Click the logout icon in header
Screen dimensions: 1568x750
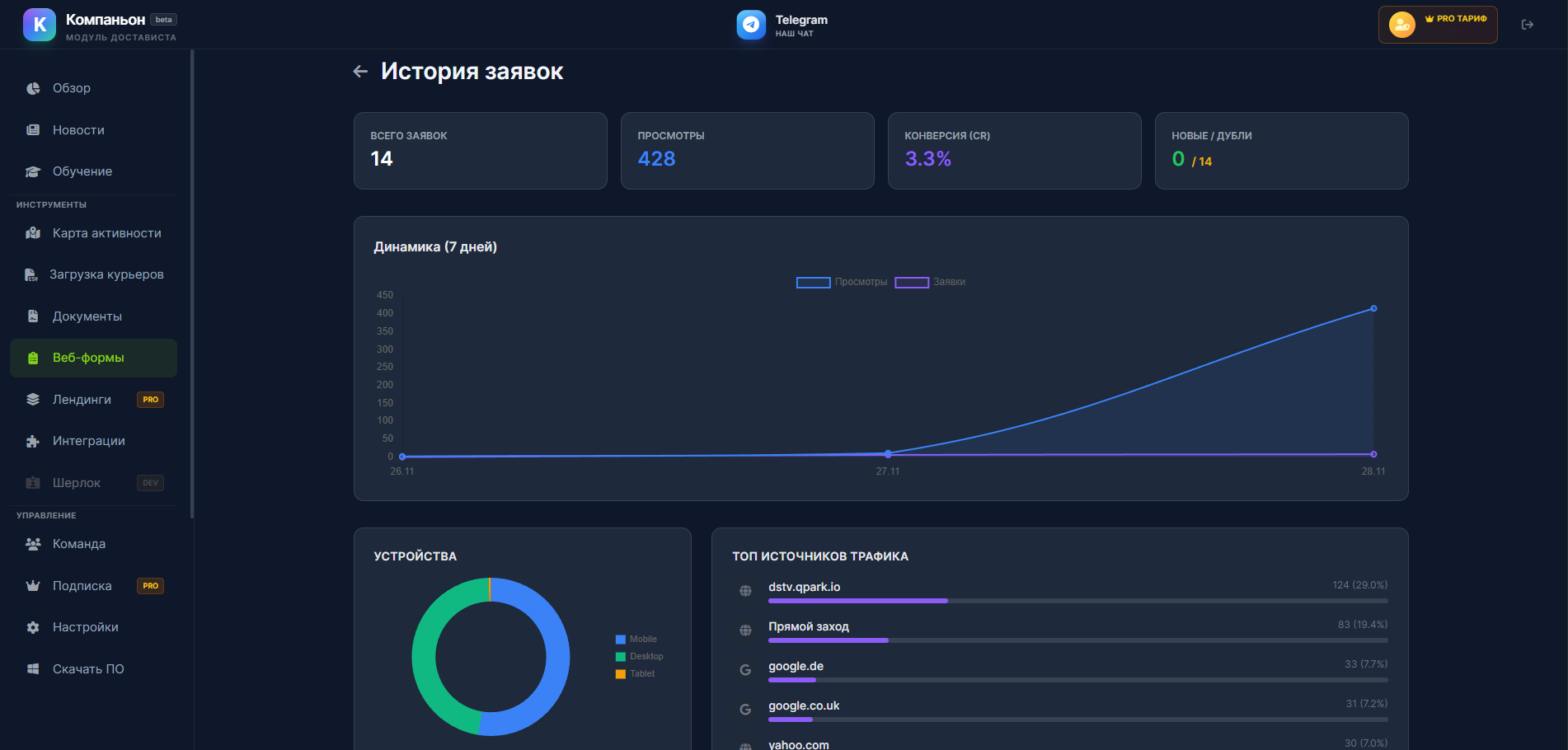(x=1527, y=25)
